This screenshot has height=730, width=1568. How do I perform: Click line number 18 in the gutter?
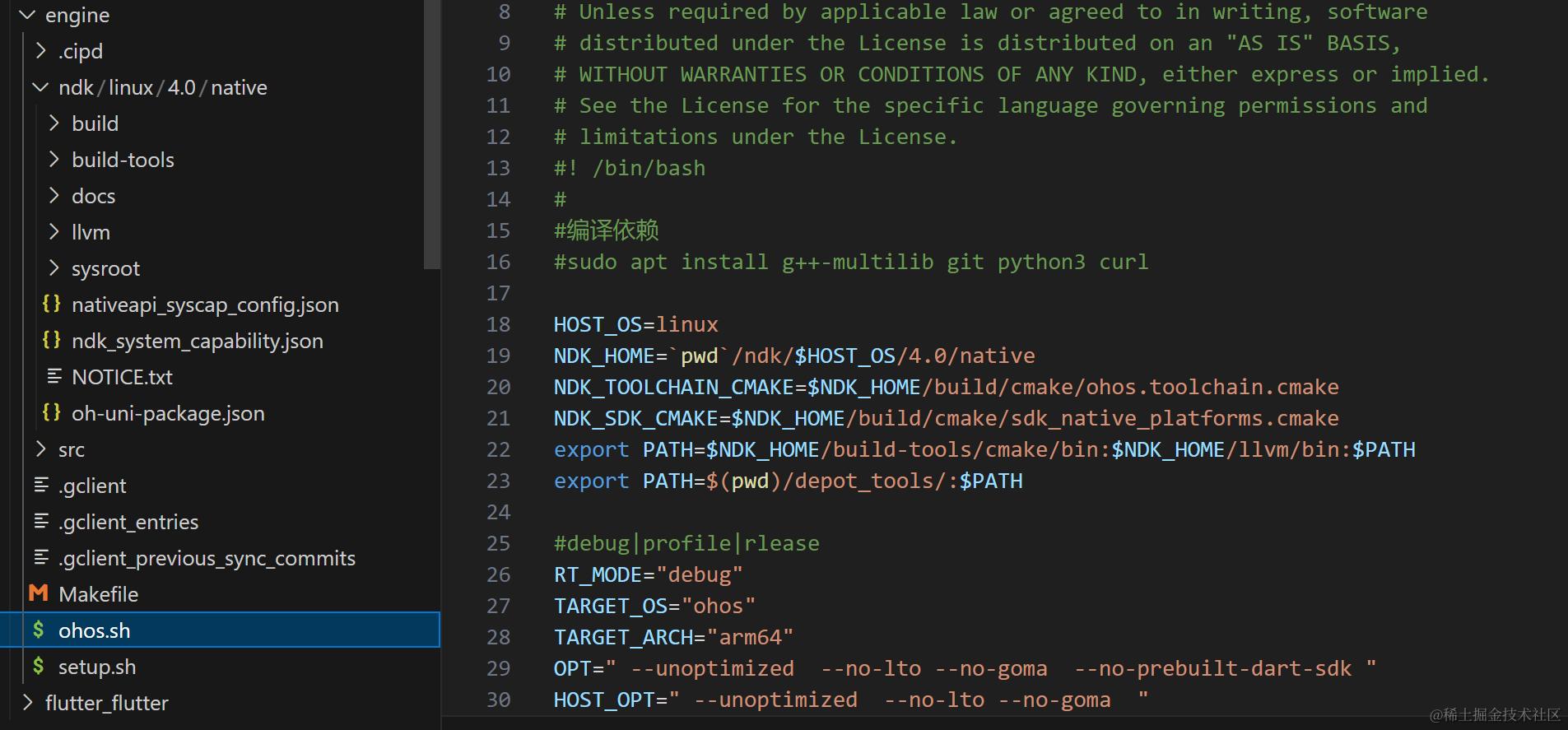click(498, 324)
